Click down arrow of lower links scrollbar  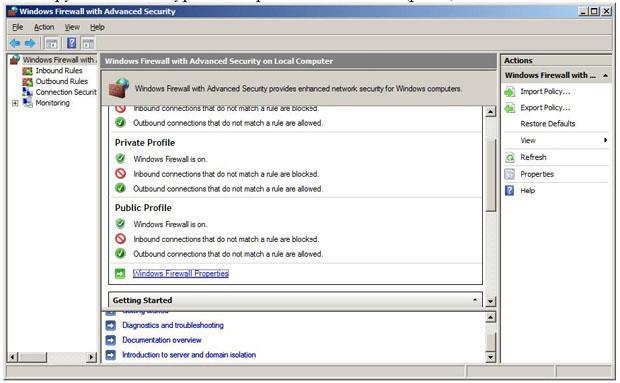pos(490,358)
